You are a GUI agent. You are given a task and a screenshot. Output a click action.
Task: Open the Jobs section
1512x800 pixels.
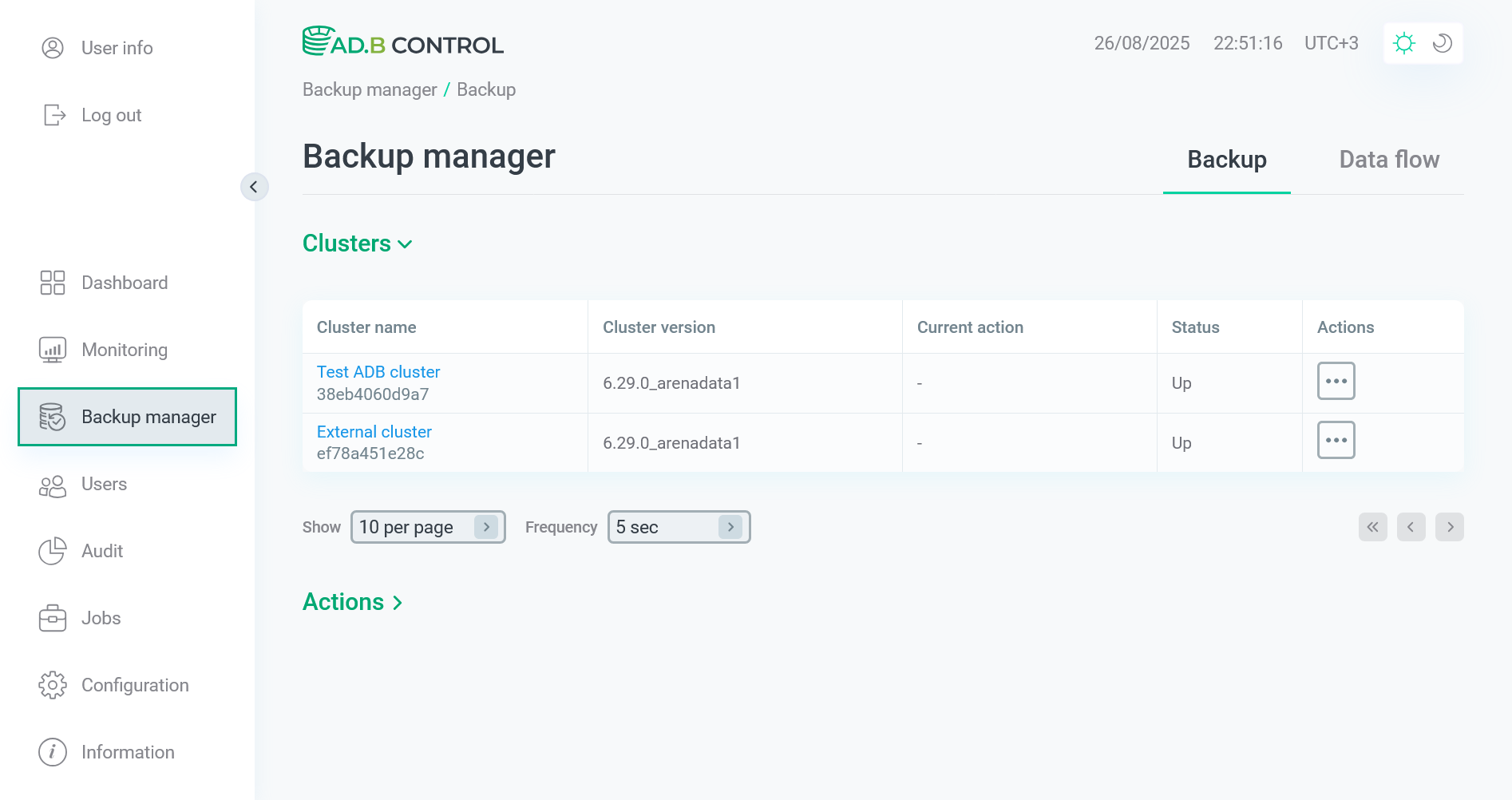pos(101,617)
